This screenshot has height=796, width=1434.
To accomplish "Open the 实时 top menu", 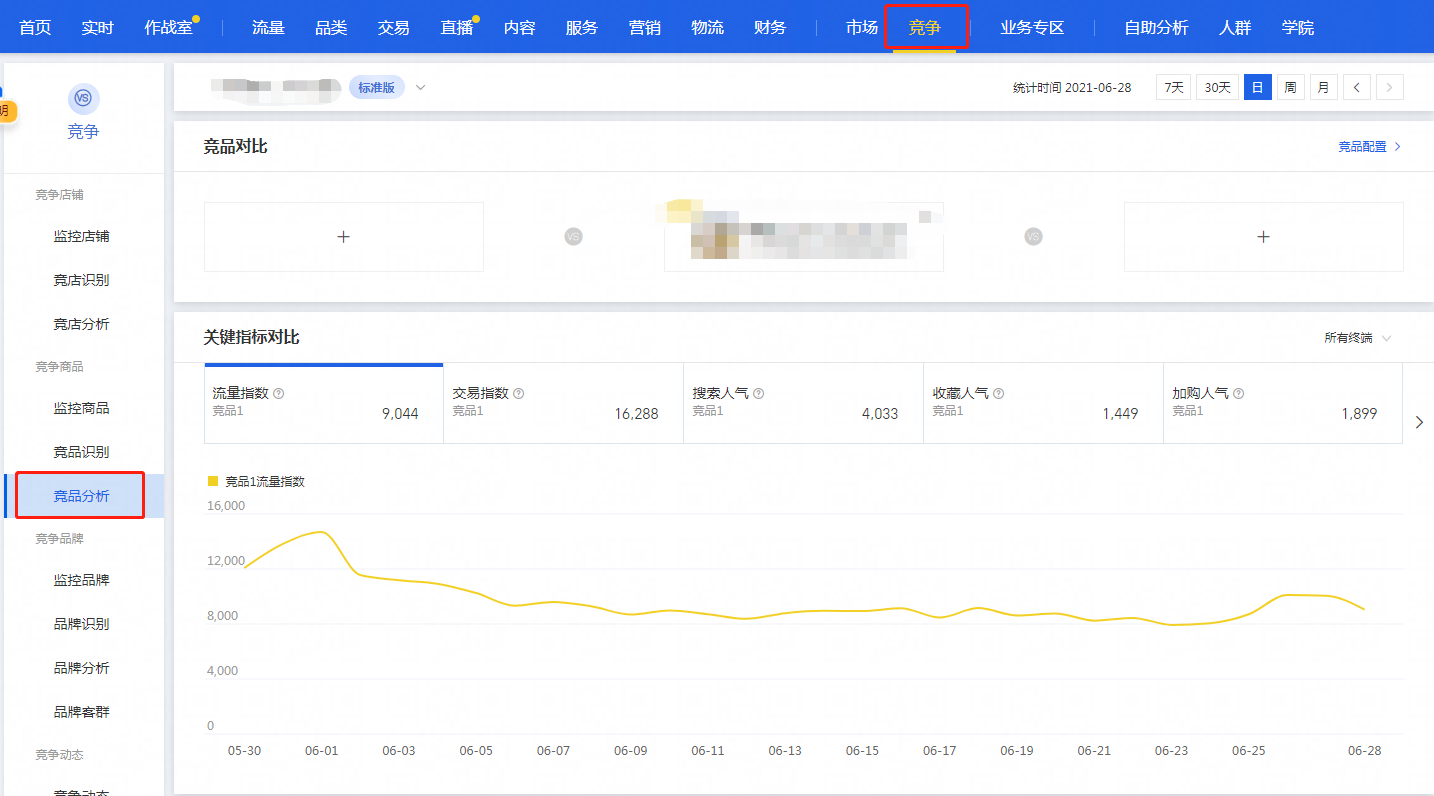I will [97, 28].
